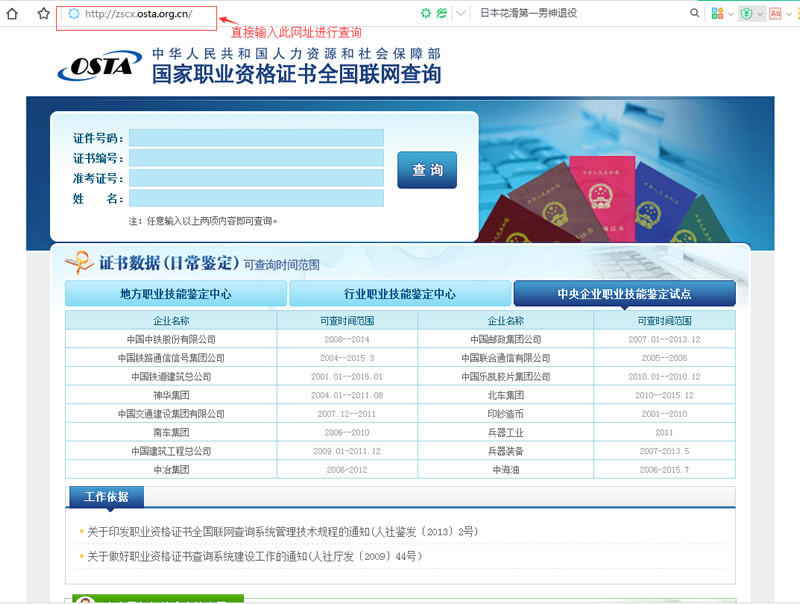This screenshot has width=800, height=604.
Task: Click the magnifier search icon
Action: coord(694,13)
